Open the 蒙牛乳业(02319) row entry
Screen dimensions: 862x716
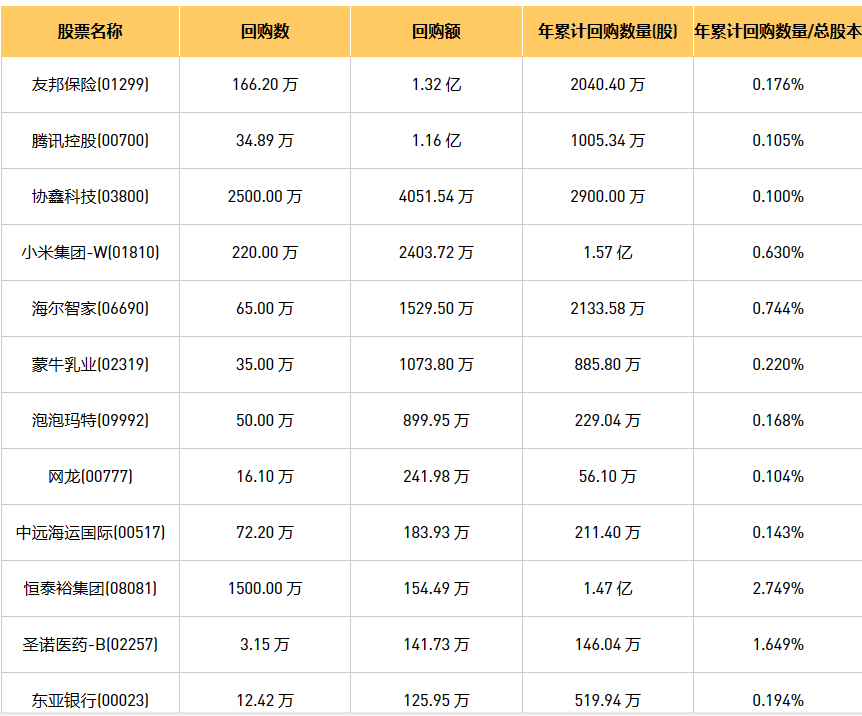(90, 365)
